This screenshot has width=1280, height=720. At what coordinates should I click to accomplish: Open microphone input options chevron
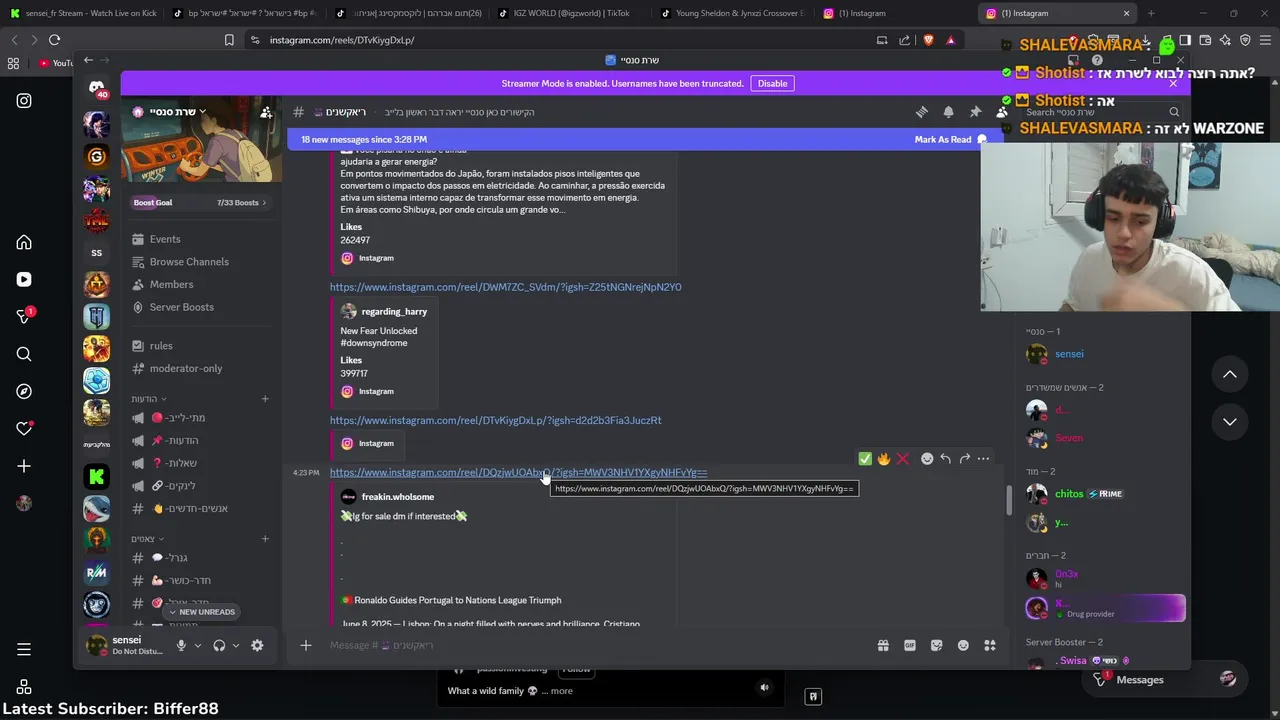coord(197,646)
